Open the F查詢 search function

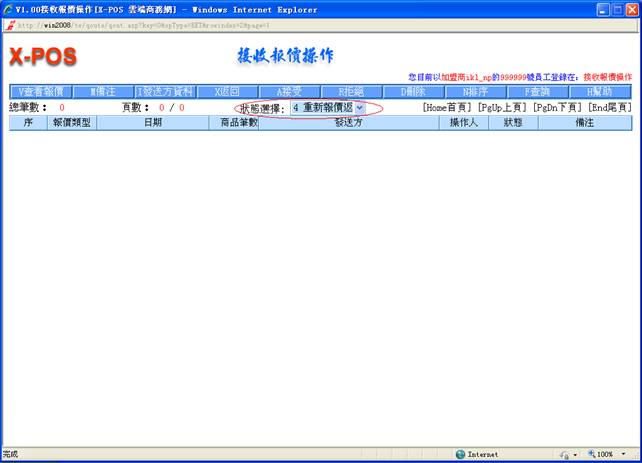[x=537, y=91]
